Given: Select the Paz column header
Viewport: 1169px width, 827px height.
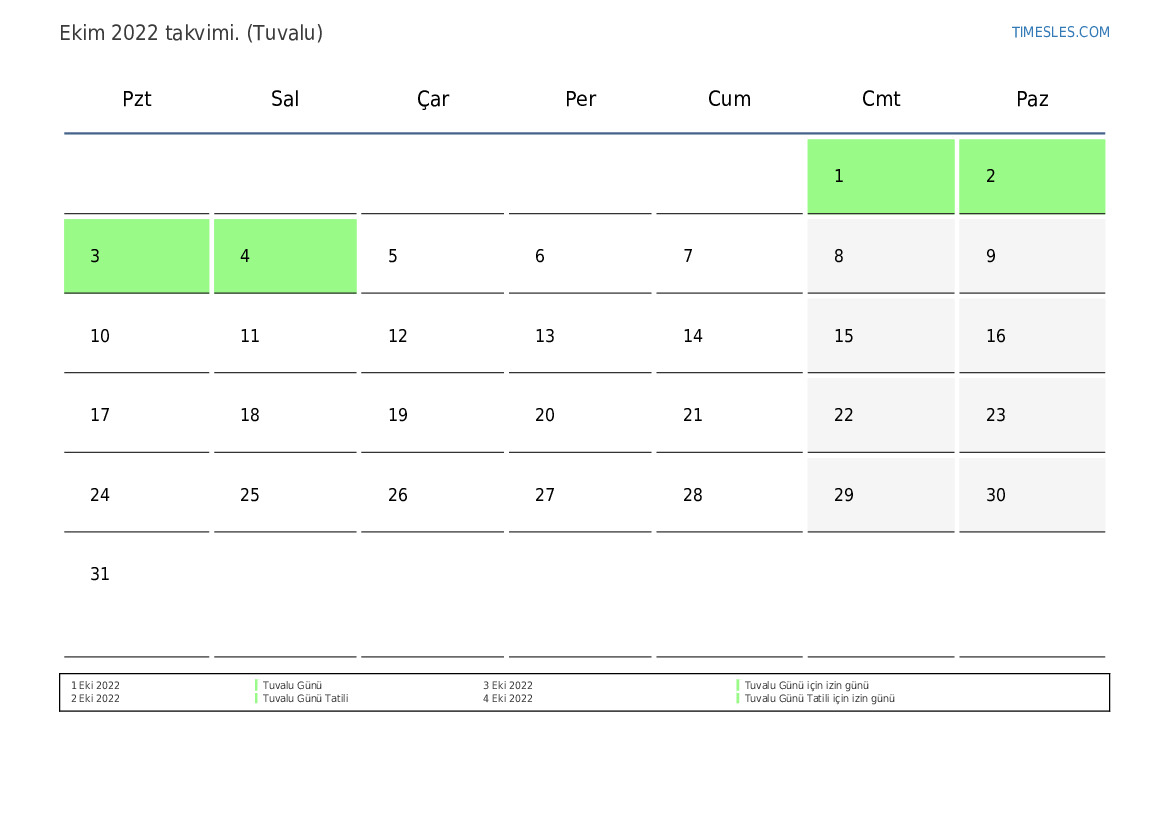Looking at the screenshot, I should pos(1032,99).
